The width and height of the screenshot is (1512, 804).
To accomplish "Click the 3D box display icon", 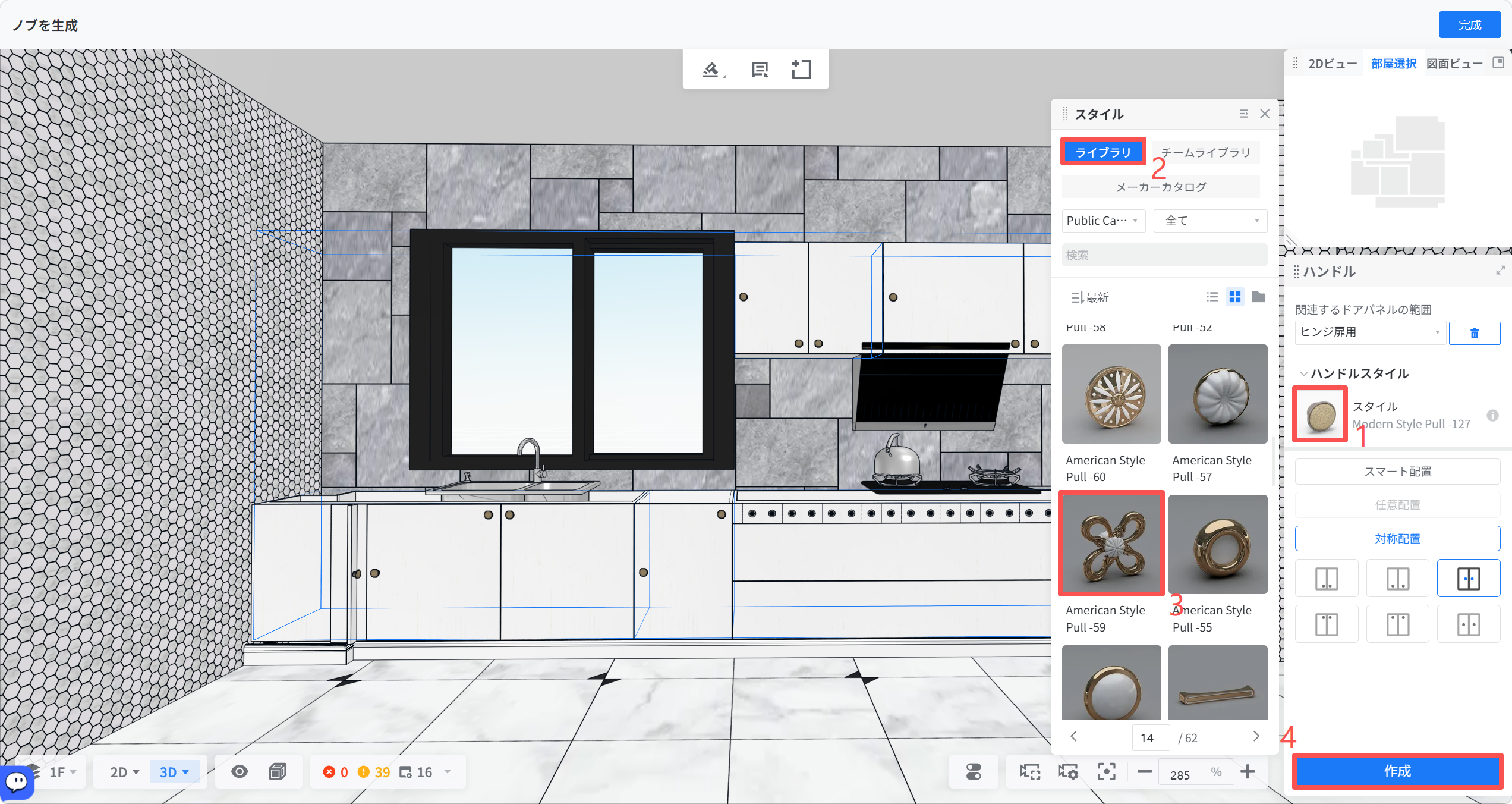I will (278, 772).
